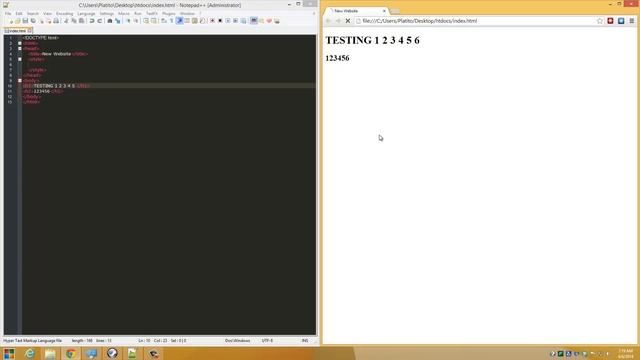Toggle the highlighted Indent Guide icon
Viewport: 640px width, 360px height.
[179, 21]
